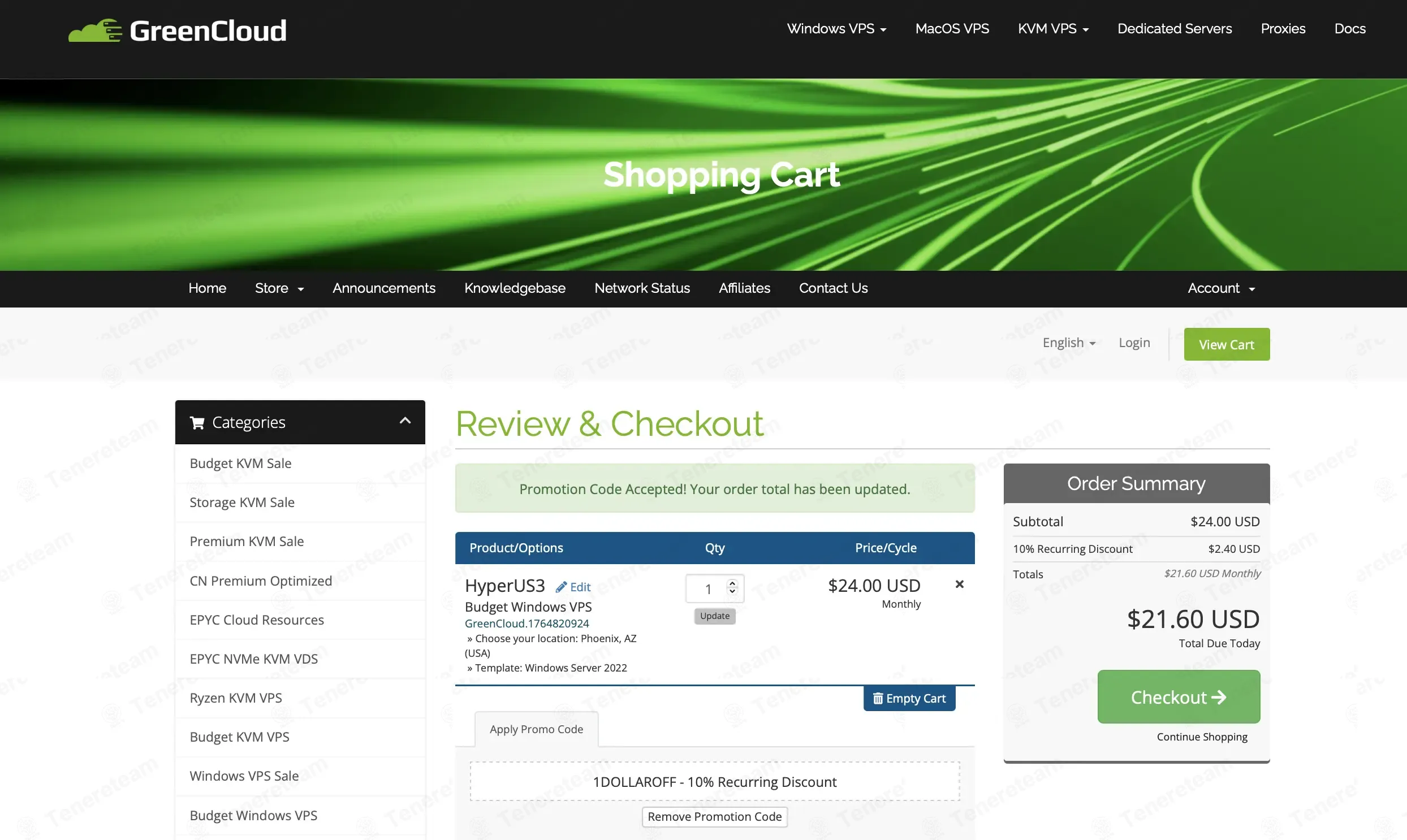Collapse the Categories panel chevron
This screenshot has height=840, width=1407.
(x=405, y=421)
